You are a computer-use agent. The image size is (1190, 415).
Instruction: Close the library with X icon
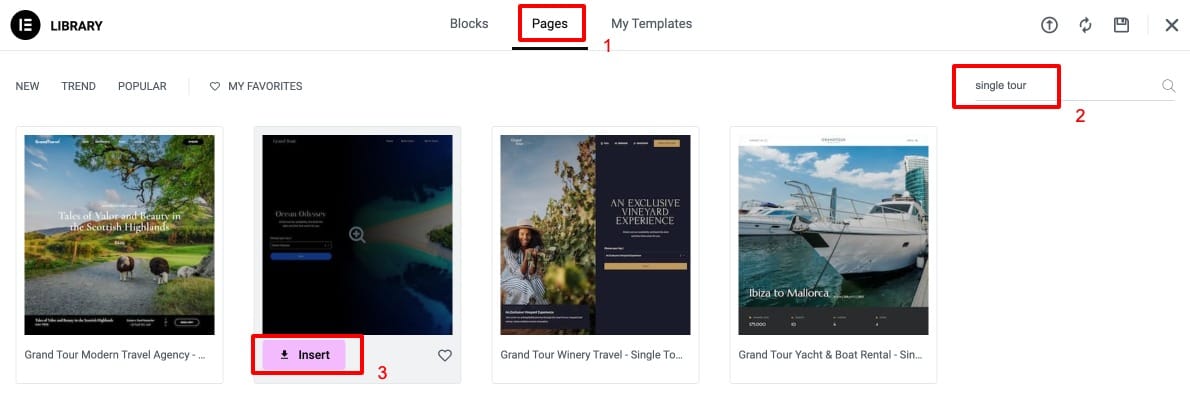[1172, 25]
